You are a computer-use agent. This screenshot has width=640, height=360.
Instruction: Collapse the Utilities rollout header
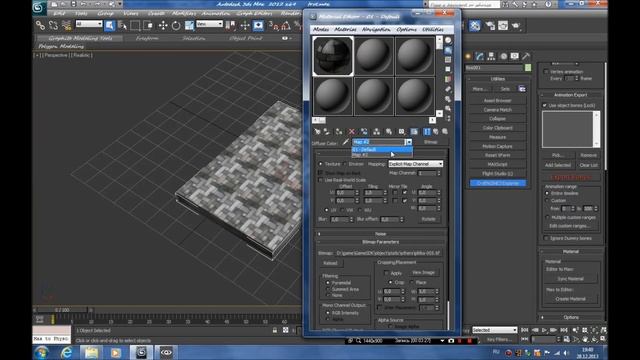tap(497, 79)
